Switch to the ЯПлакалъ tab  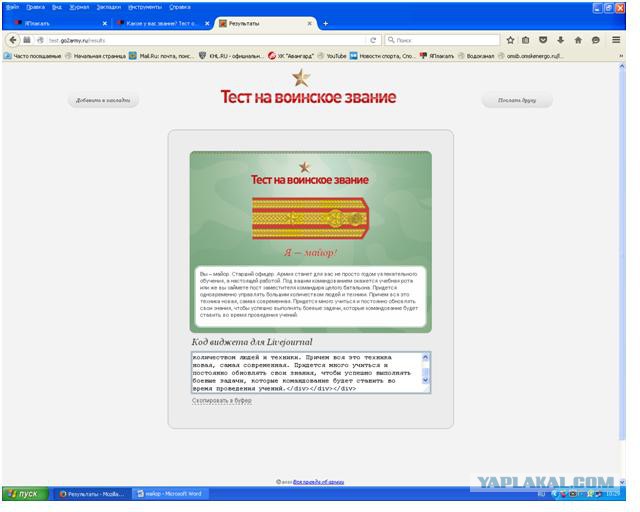point(57,24)
